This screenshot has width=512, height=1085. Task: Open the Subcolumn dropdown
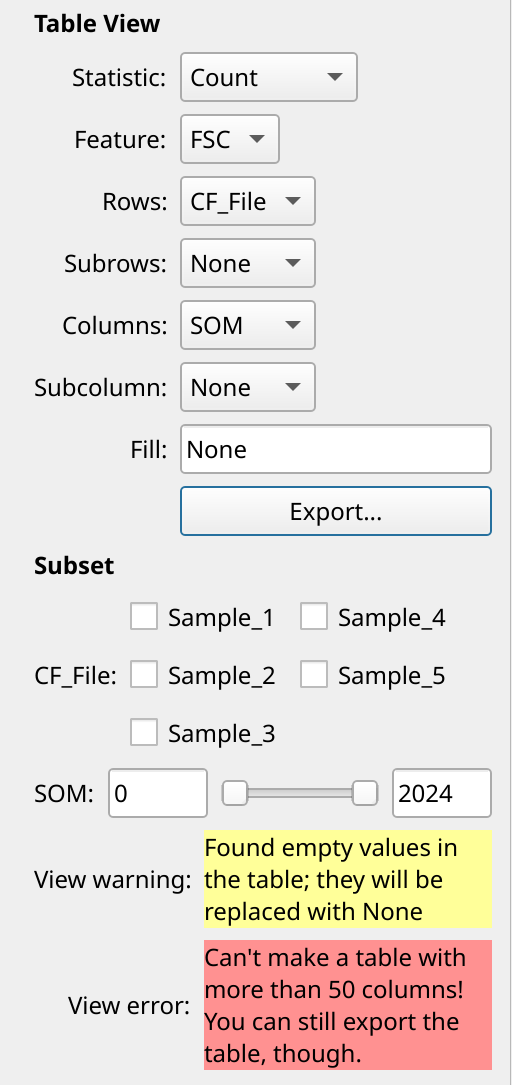(x=248, y=387)
